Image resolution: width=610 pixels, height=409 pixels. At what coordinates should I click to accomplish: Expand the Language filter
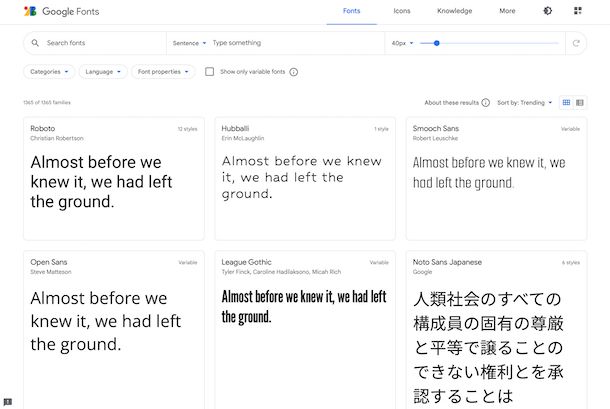coord(103,72)
